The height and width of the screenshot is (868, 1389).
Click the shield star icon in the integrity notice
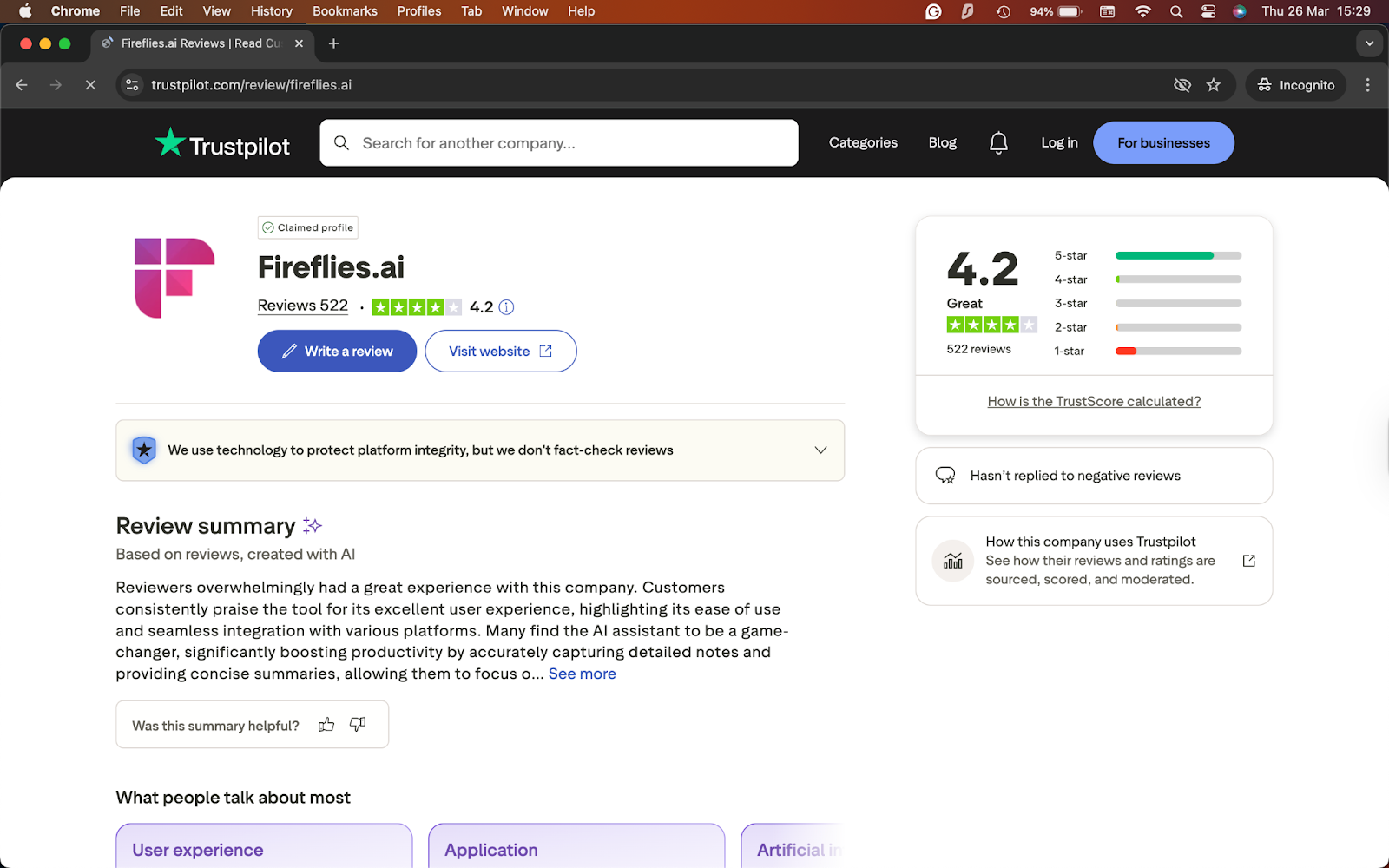click(144, 450)
